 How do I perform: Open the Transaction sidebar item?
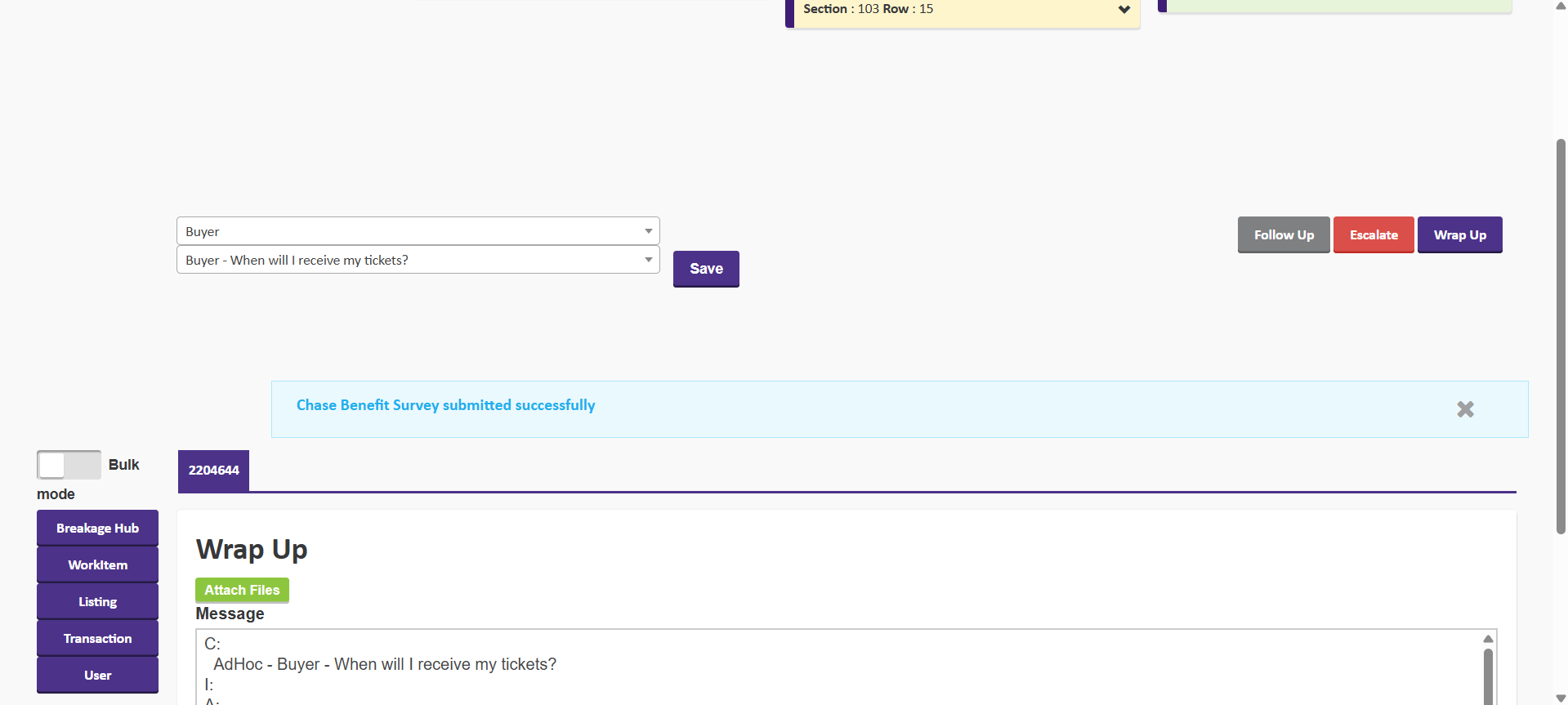[x=97, y=639]
